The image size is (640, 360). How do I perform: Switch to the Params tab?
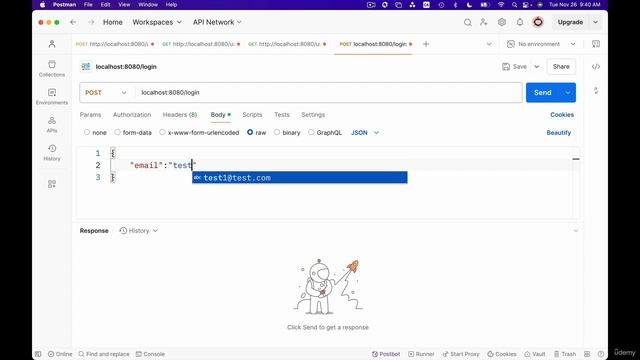[x=90, y=115]
